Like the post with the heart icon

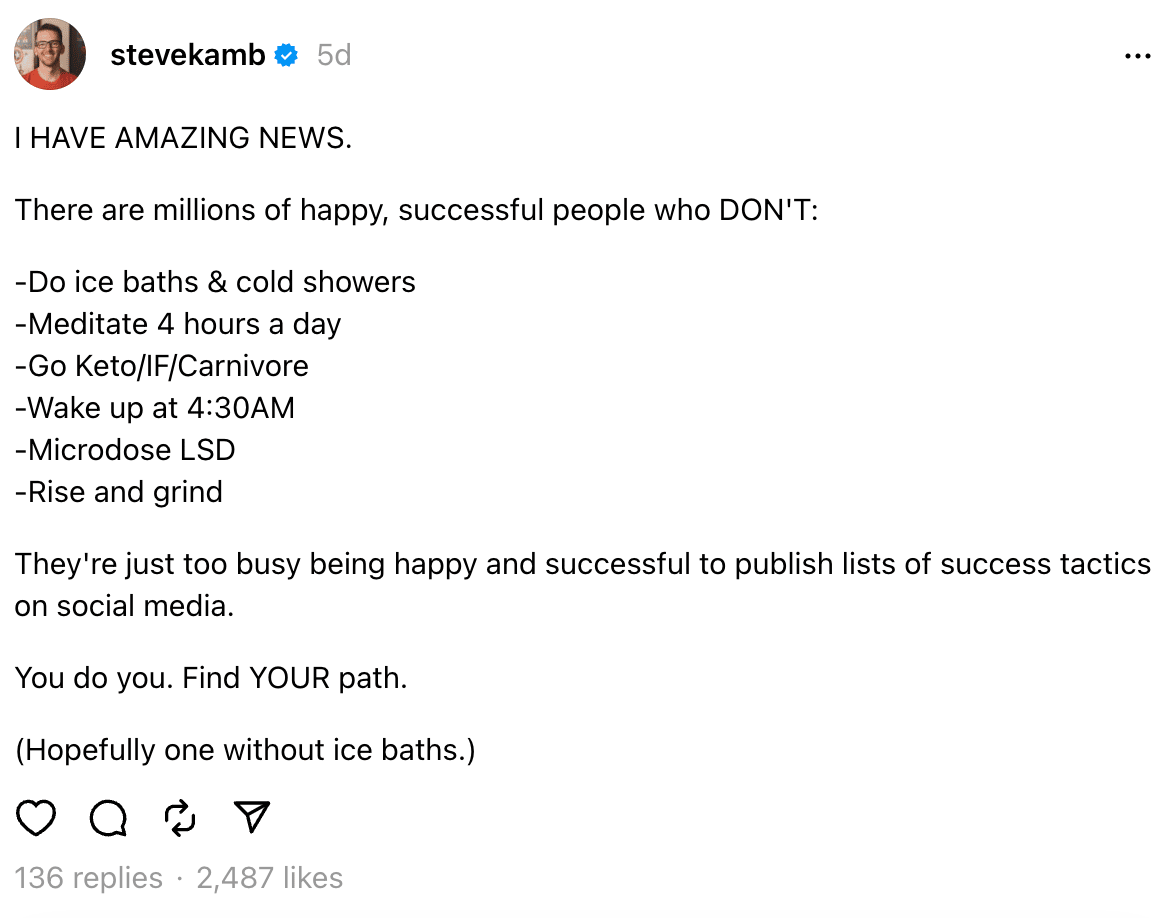tap(36, 817)
